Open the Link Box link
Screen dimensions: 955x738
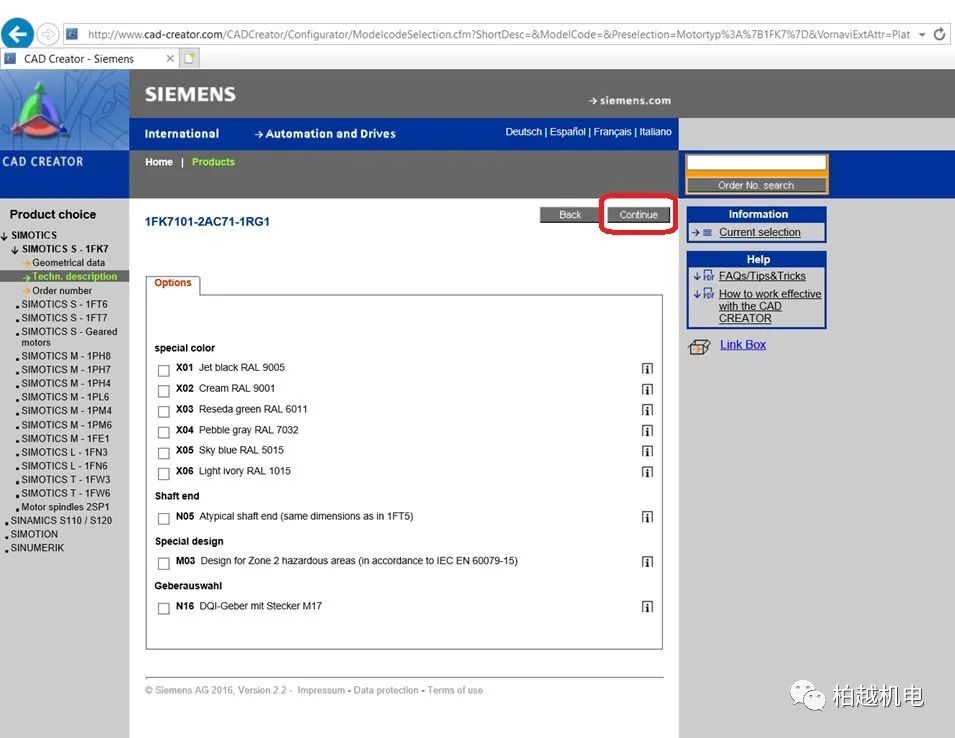[743, 345]
